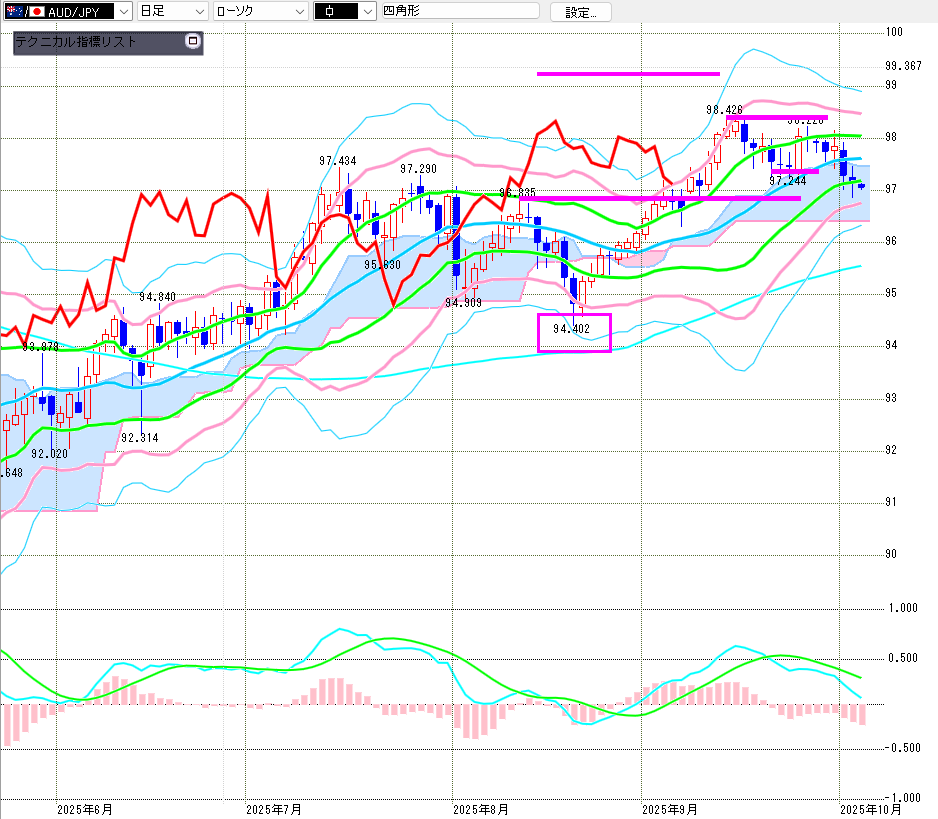Image resolution: width=938 pixels, height=819 pixels.
Task: Click the 97.434 peak price label
Action: click(338, 160)
